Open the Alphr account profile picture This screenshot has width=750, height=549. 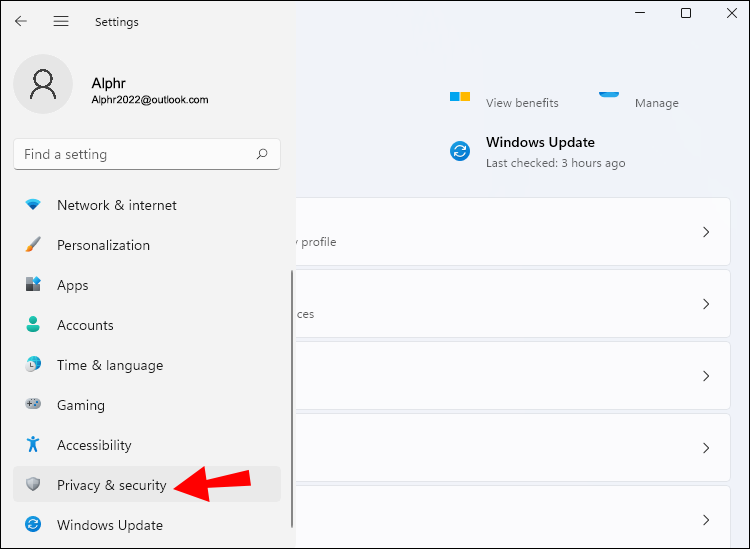[x=43, y=84]
